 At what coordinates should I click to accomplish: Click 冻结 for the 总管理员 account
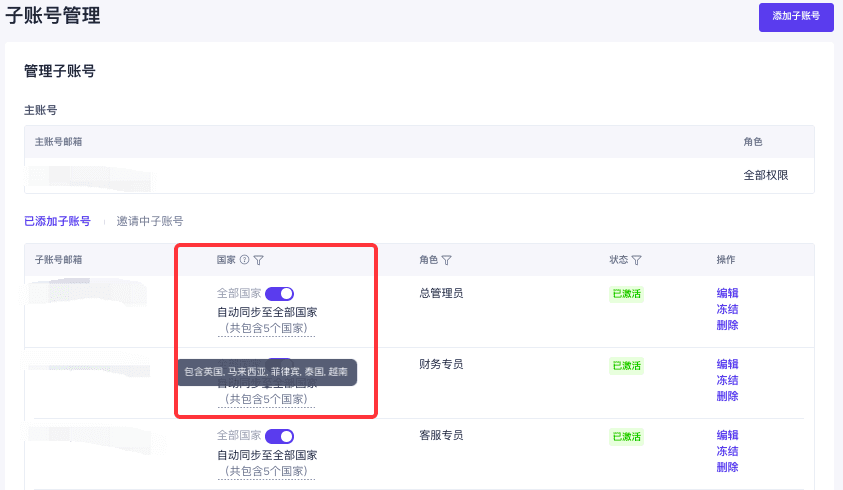point(727,309)
